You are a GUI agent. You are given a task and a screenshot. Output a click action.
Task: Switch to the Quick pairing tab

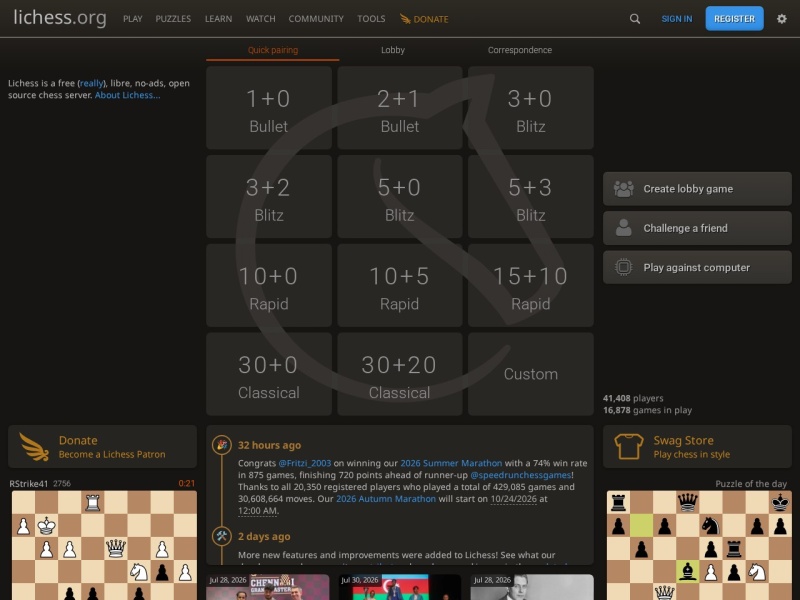273,50
